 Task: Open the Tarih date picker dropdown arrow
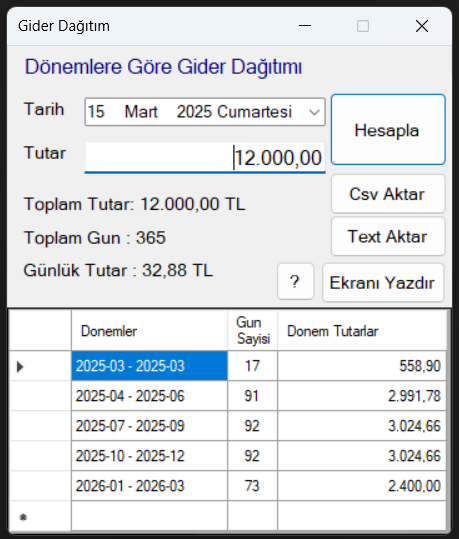point(314,112)
